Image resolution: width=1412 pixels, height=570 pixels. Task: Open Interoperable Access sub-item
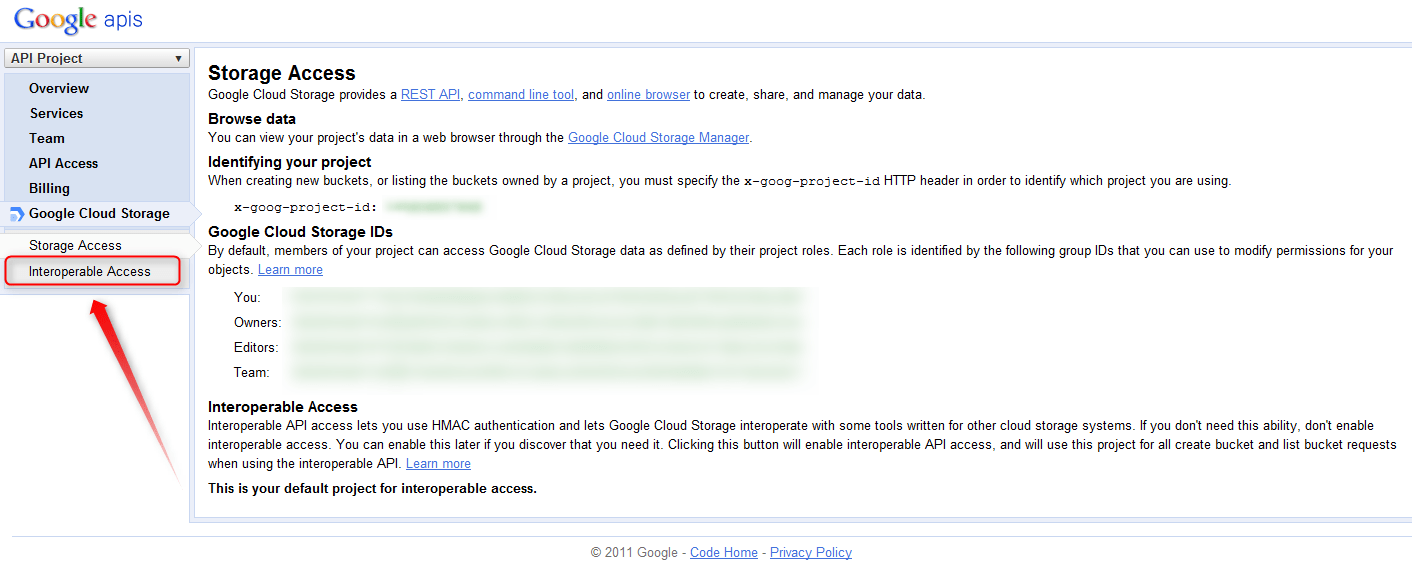click(x=90, y=271)
